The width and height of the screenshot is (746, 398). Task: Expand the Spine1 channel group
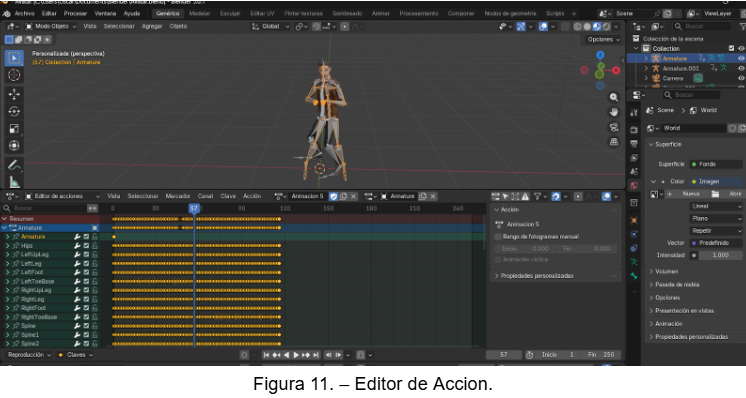pos(8,335)
